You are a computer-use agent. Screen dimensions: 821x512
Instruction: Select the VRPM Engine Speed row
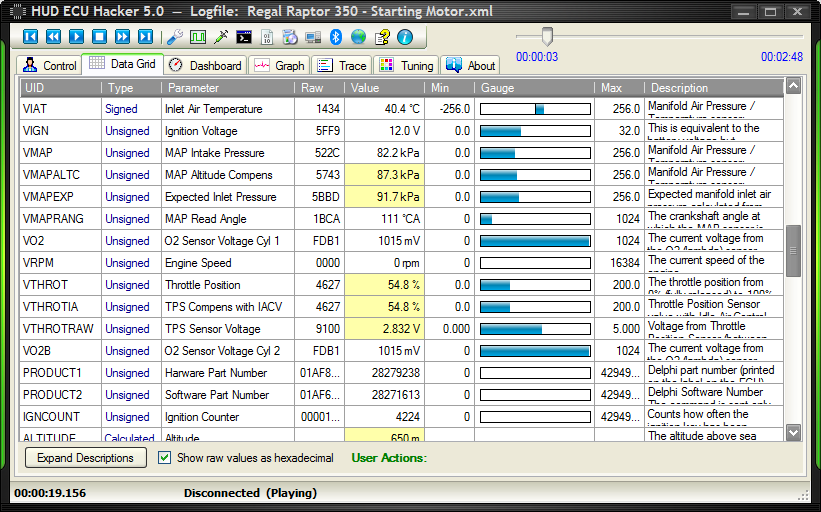(198, 263)
